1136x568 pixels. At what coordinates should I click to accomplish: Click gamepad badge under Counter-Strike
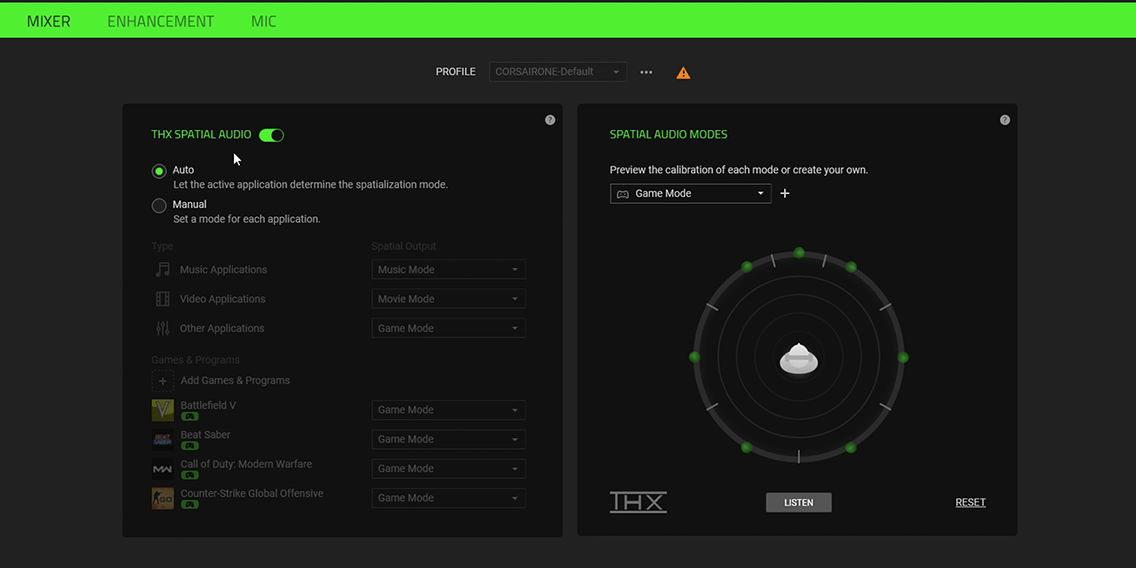[x=190, y=504]
